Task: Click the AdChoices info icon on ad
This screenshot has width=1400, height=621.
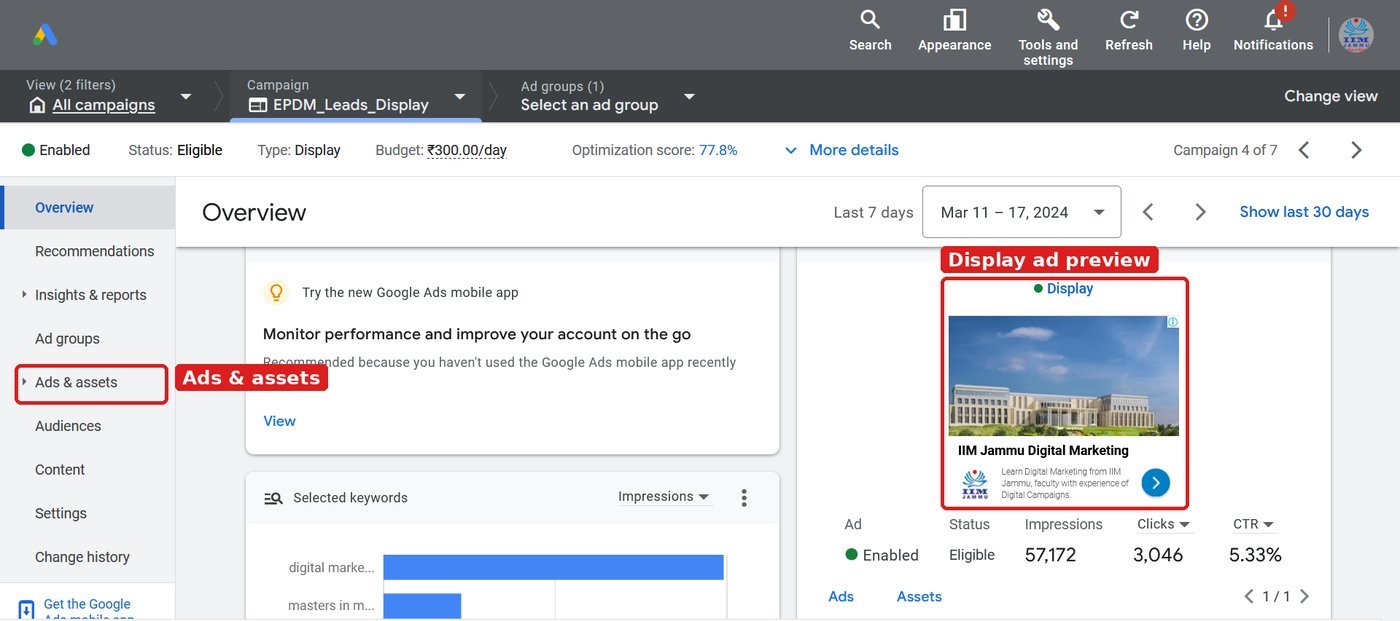Action: [1173, 322]
